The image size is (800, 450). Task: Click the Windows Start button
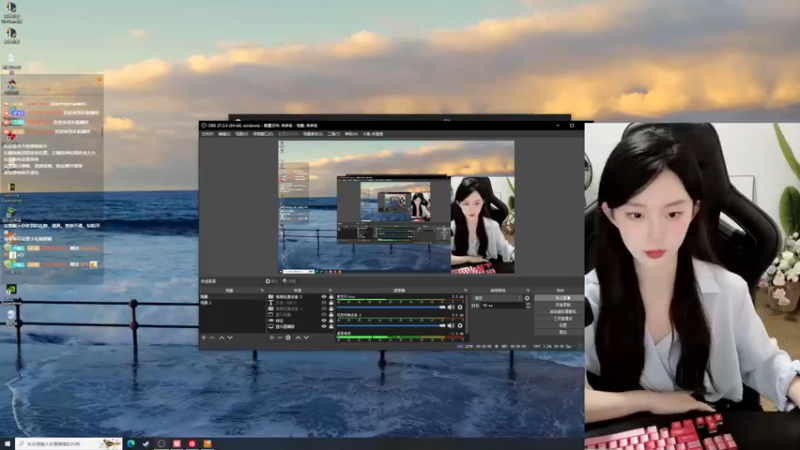pos(7,444)
